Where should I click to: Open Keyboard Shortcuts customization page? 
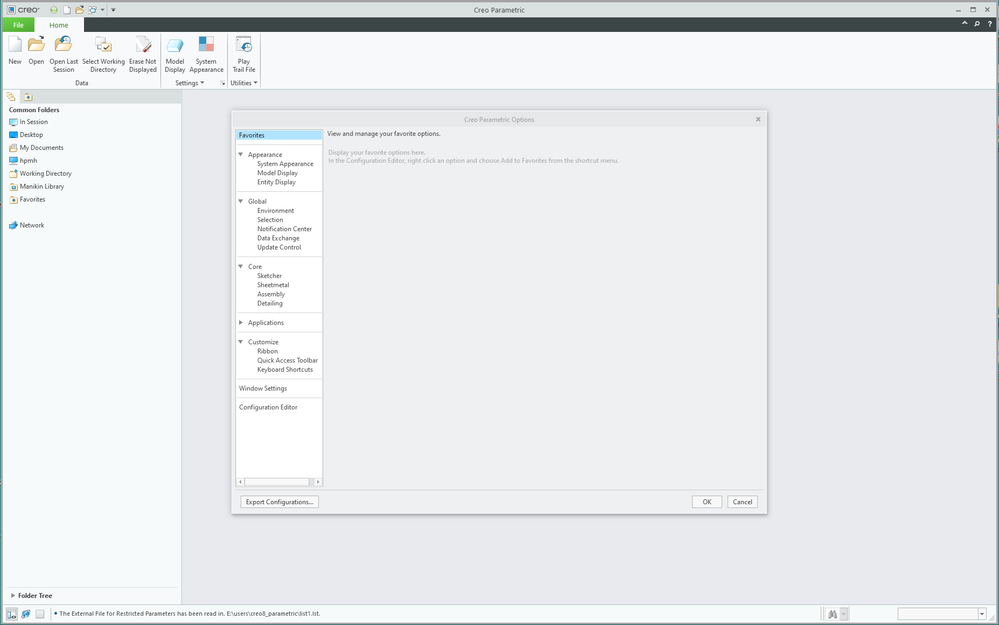(285, 370)
